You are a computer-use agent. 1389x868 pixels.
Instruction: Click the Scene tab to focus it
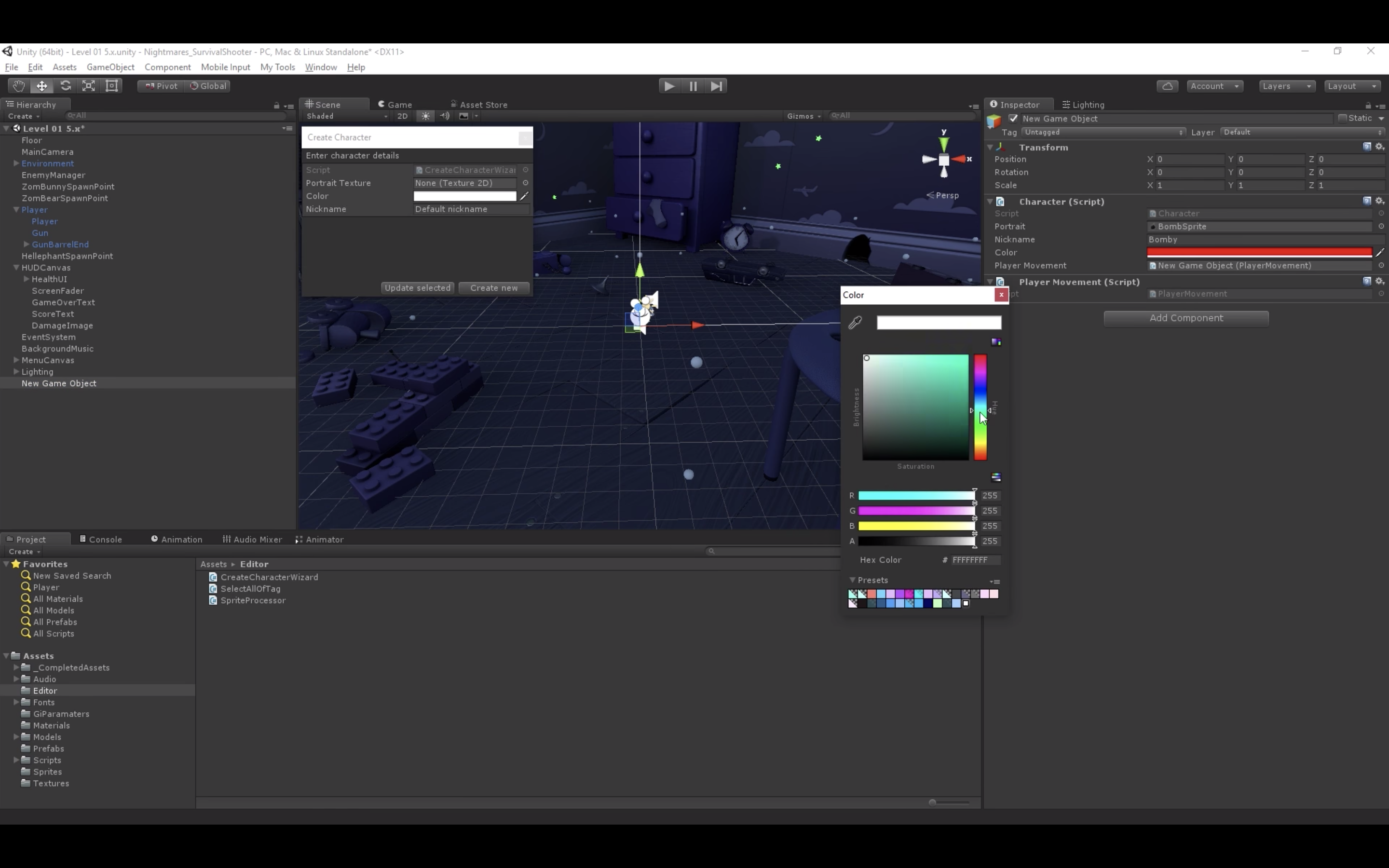[x=328, y=104]
